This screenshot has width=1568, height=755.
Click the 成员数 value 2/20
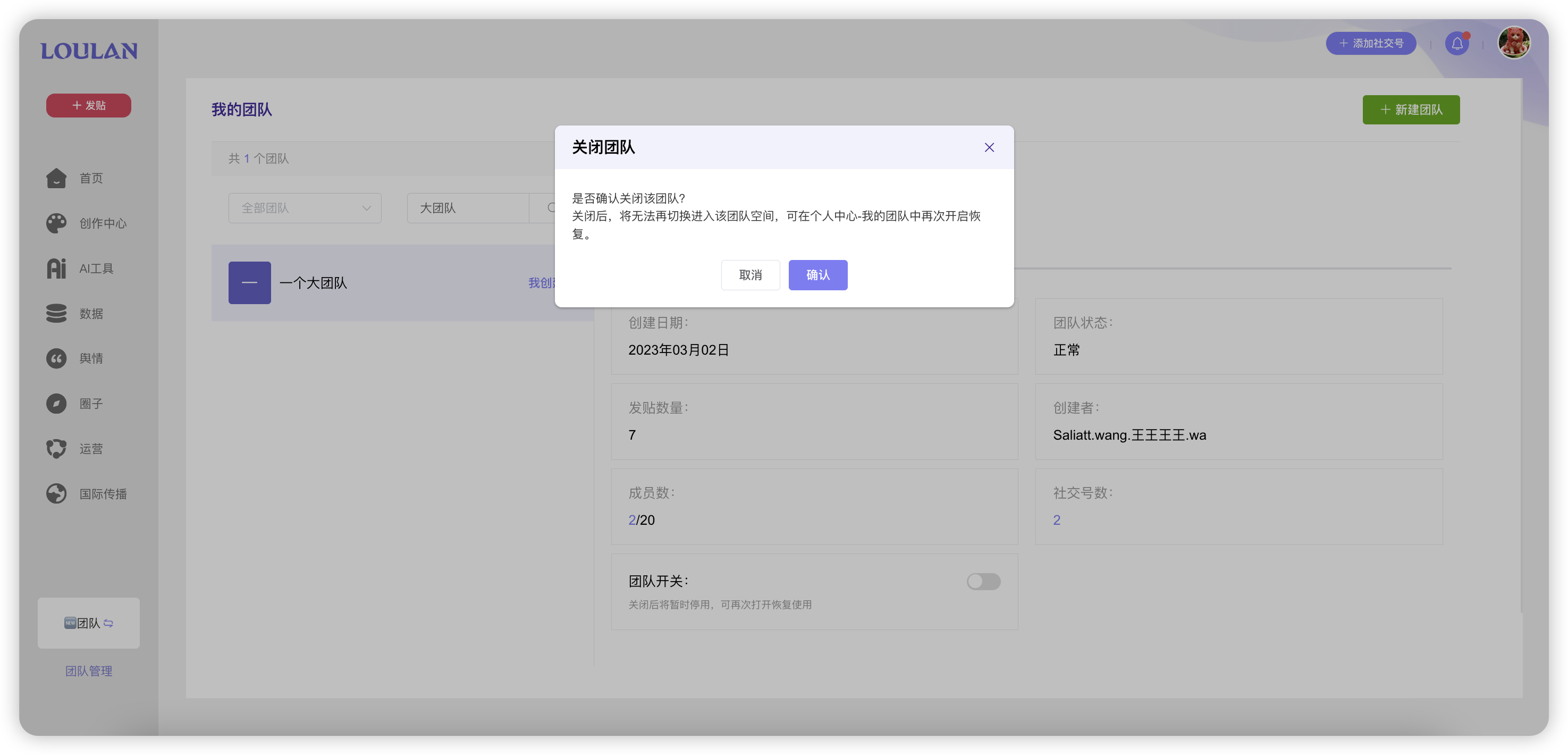(x=642, y=520)
